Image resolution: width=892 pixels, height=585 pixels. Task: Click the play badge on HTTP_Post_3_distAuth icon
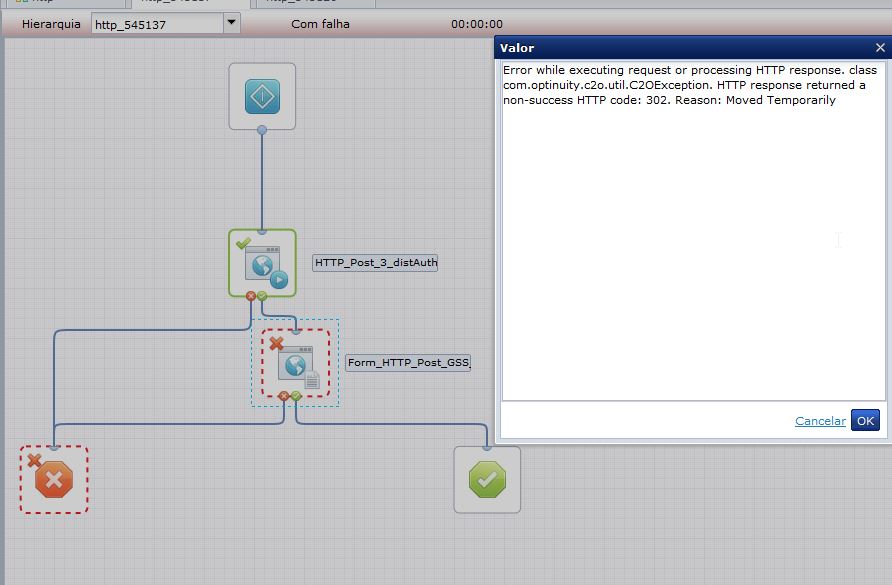tap(278, 279)
